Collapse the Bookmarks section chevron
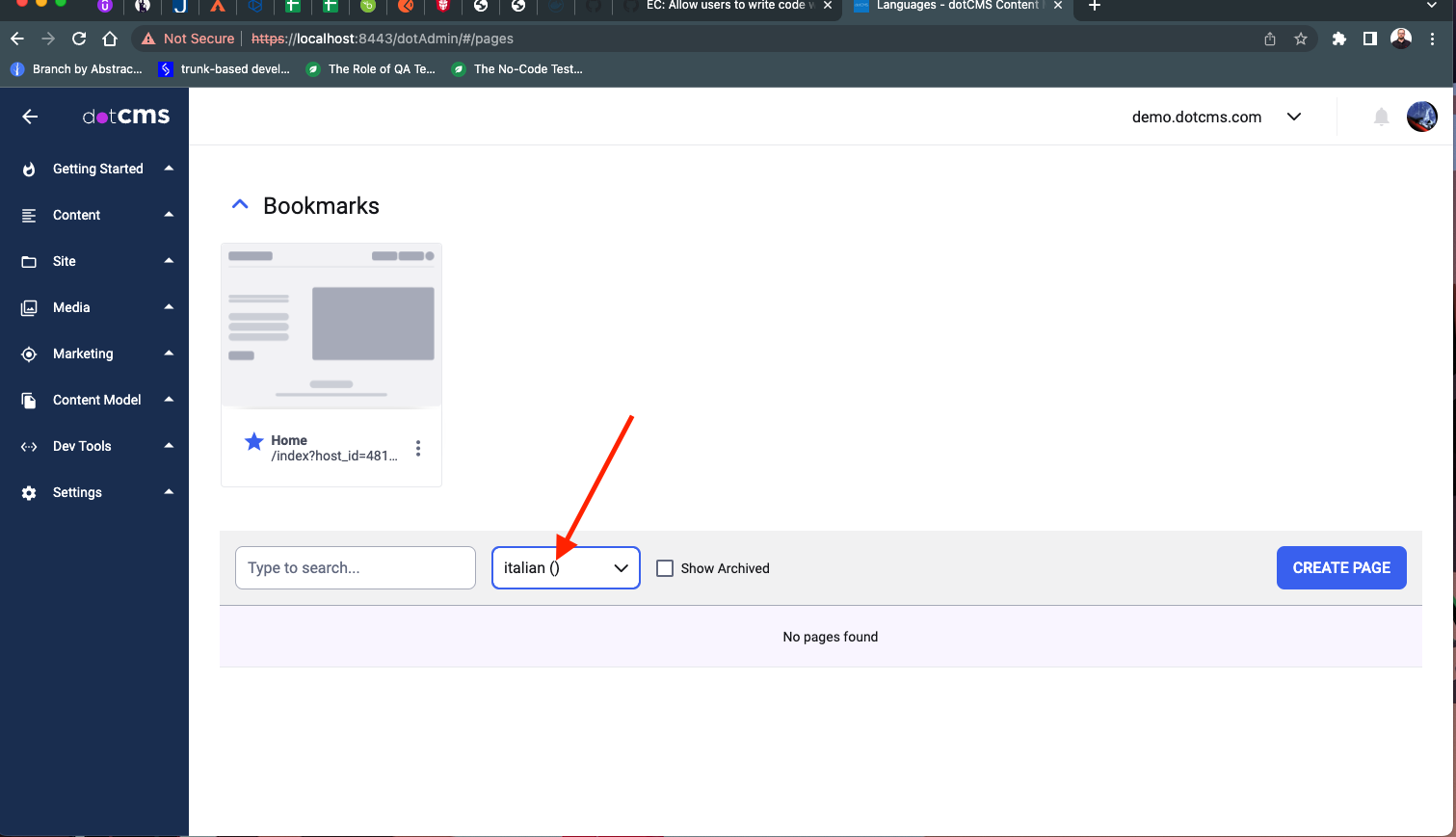1456x837 pixels. point(239,203)
